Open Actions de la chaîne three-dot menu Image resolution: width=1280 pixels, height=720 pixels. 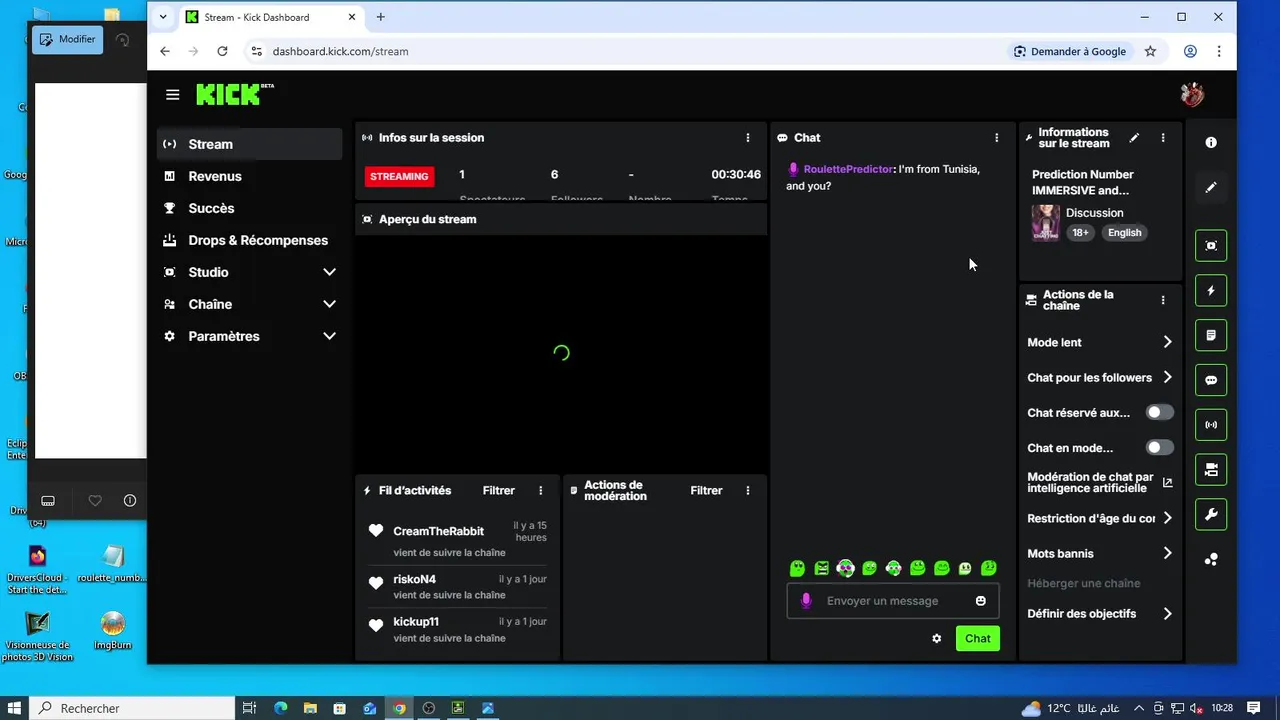(1162, 300)
